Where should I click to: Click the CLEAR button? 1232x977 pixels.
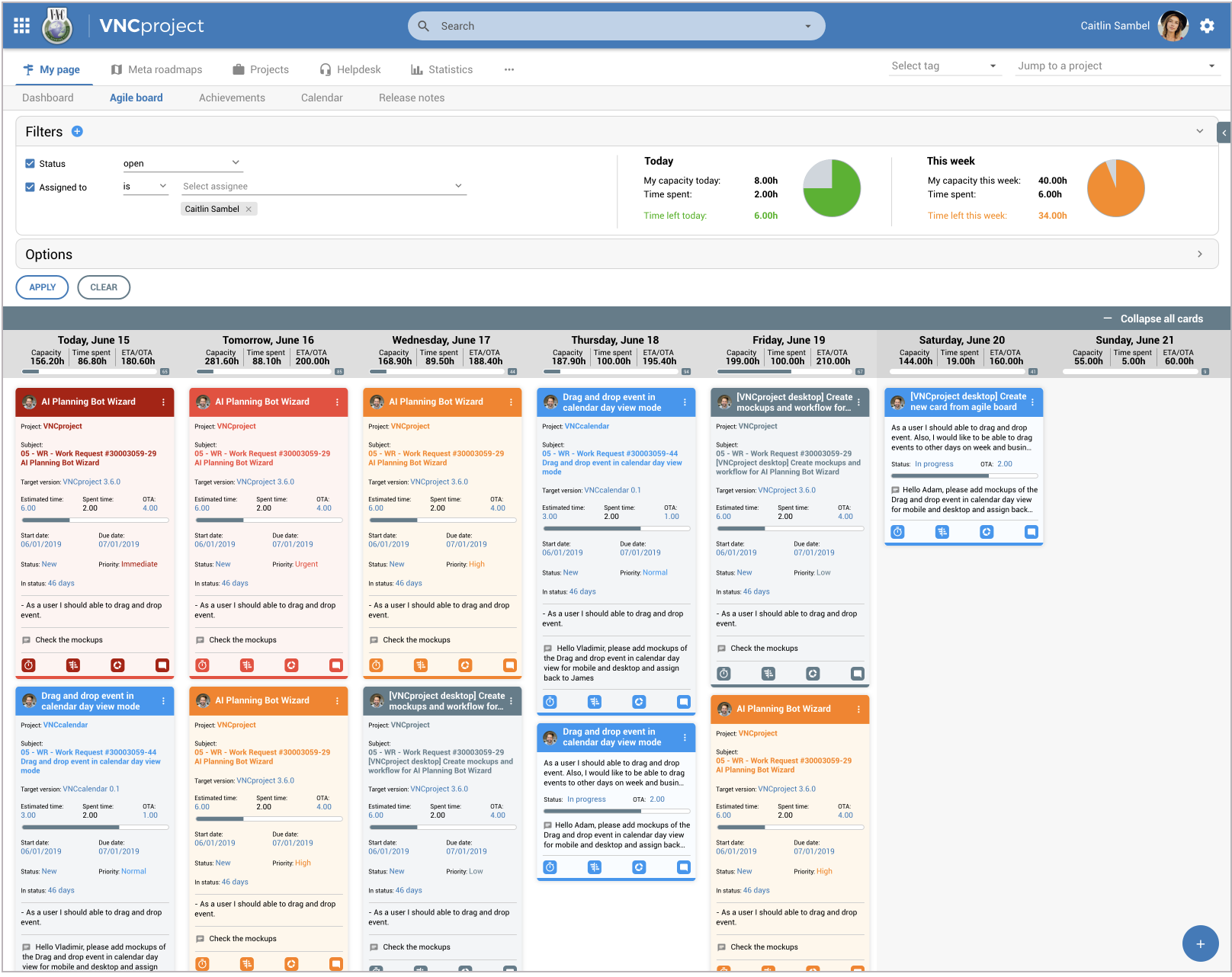pyautogui.click(x=104, y=287)
